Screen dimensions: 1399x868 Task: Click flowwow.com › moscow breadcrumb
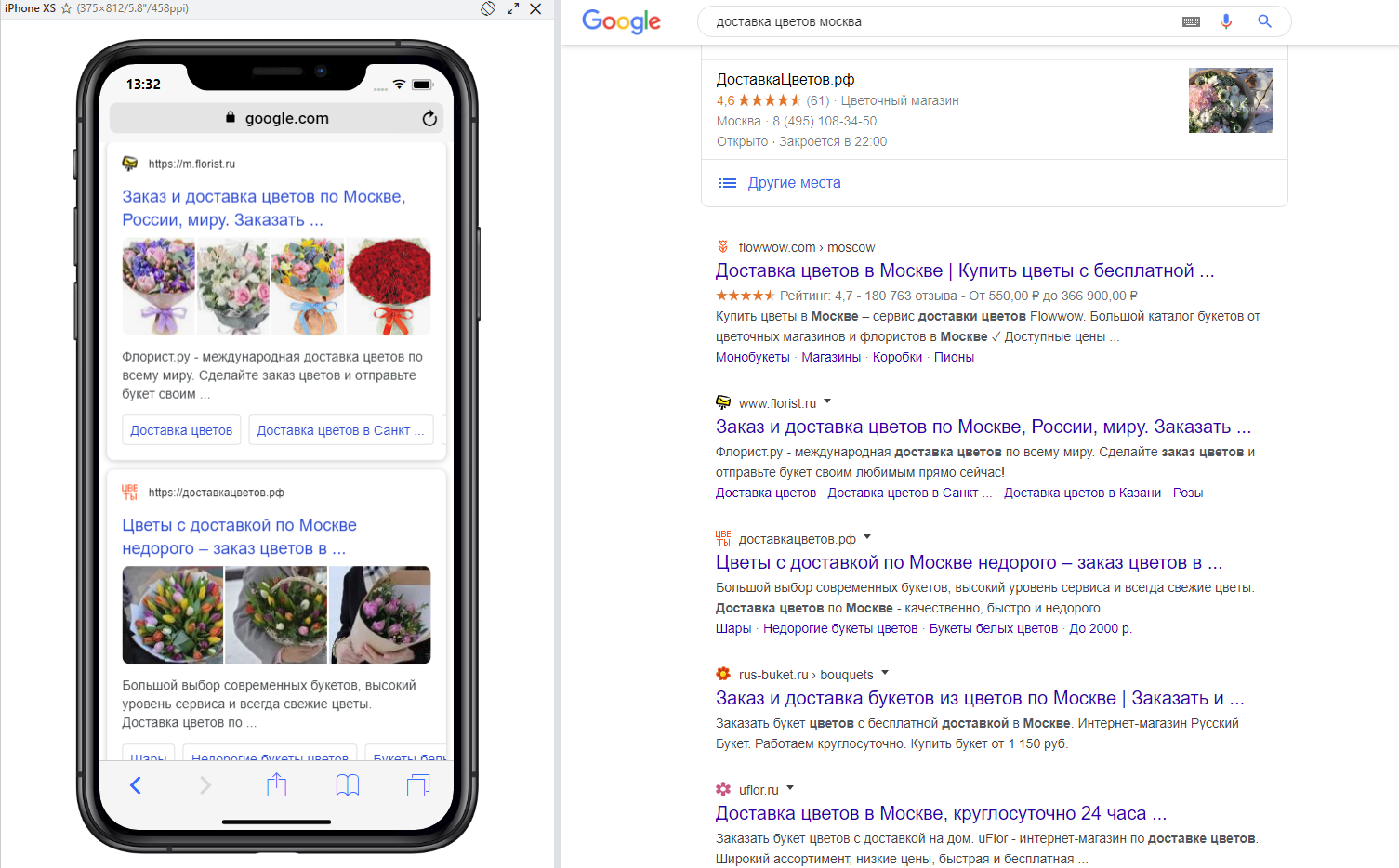click(x=807, y=247)
